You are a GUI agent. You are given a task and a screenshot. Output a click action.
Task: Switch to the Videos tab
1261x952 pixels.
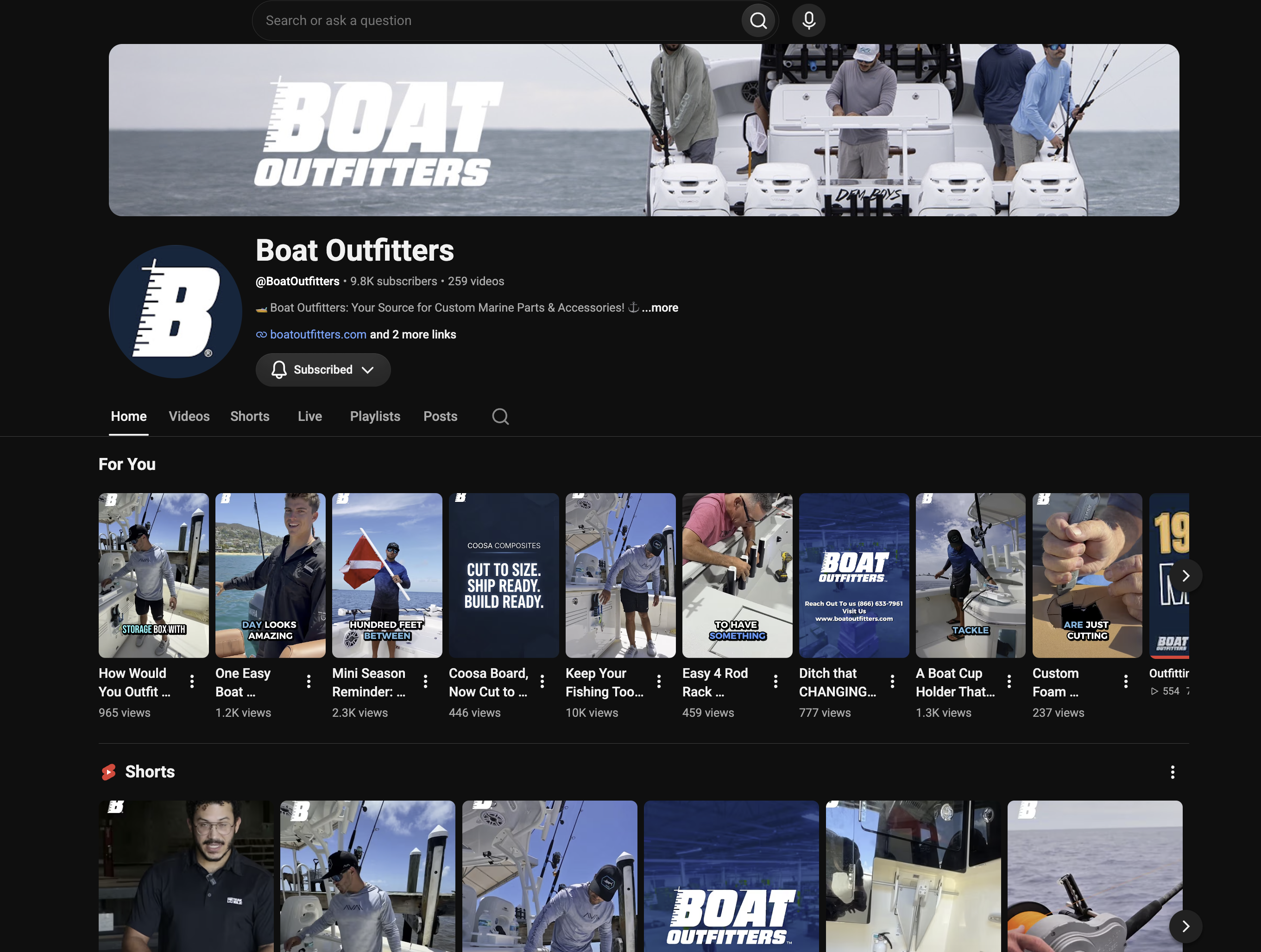(x=189, y=416)
